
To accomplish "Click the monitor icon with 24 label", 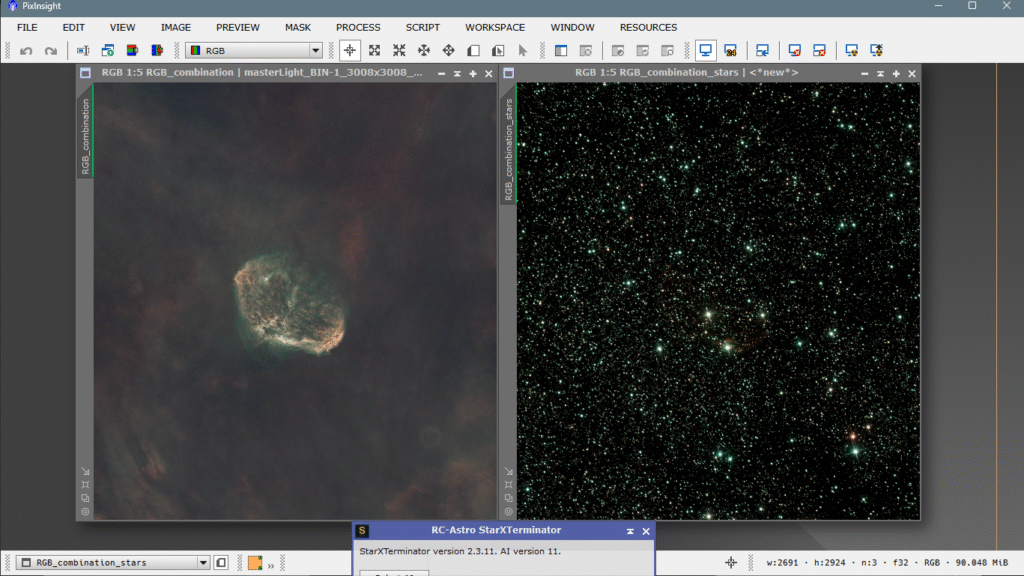I will [x=731, y=50].
